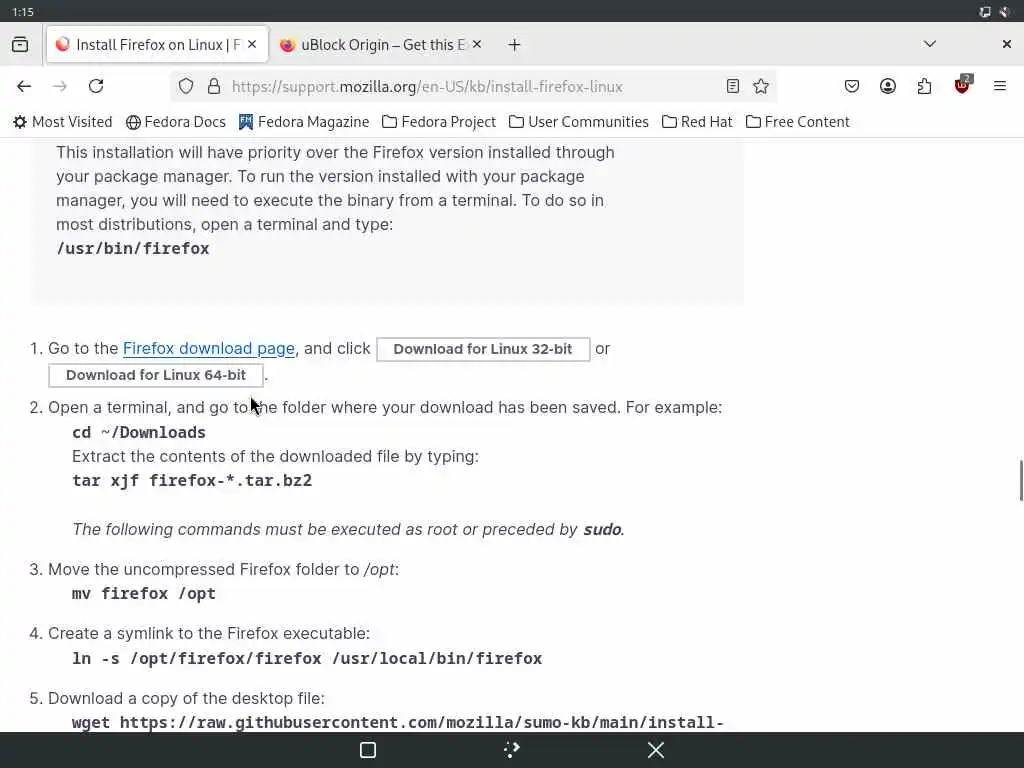Show site security padlock info
The image size is (1024, 768).
tap(214, 86)
